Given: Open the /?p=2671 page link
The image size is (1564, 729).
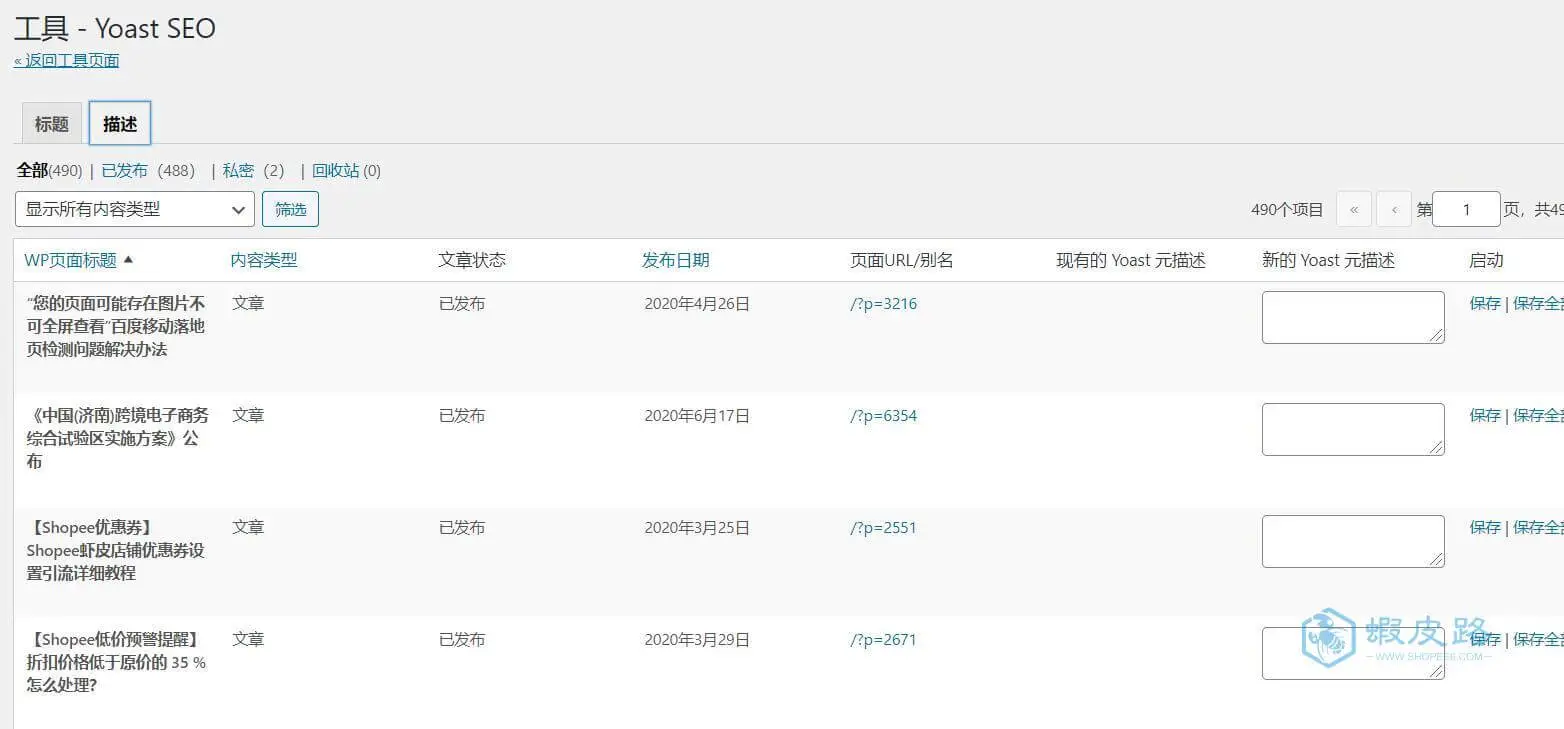Looking at the screenshot, I should [x=884, y=640].
